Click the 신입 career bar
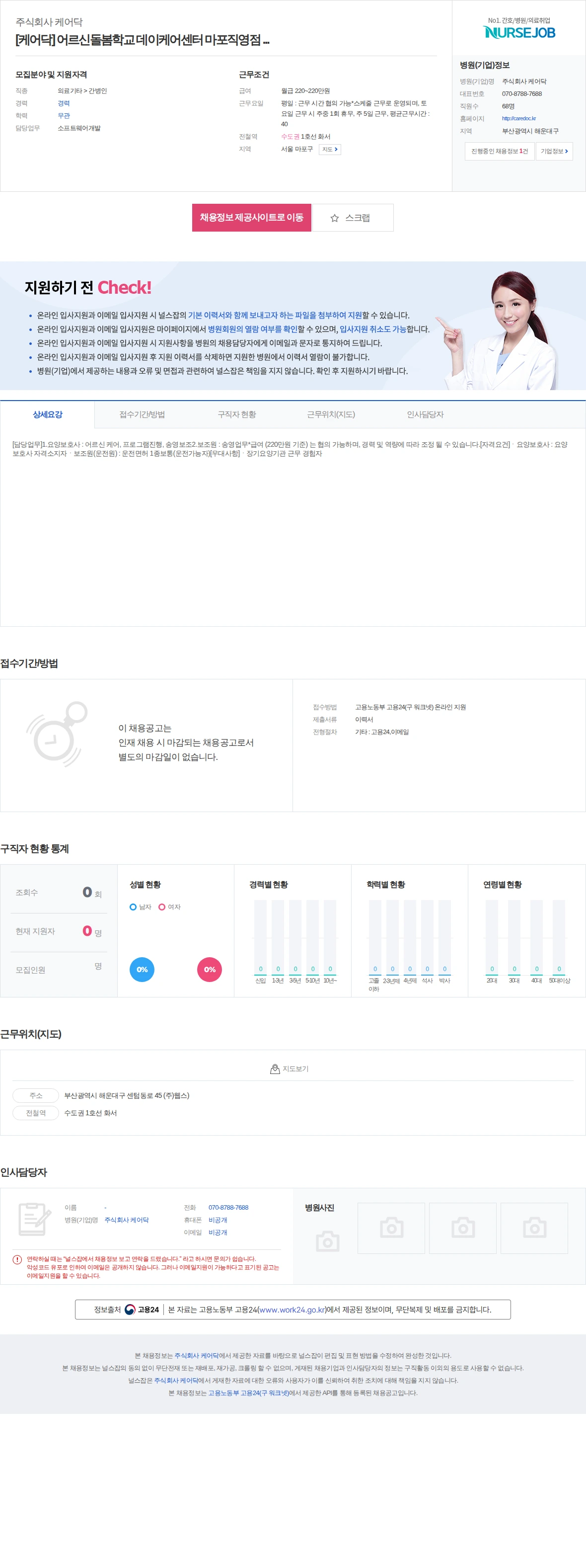586x1568 pixels. 260,937
